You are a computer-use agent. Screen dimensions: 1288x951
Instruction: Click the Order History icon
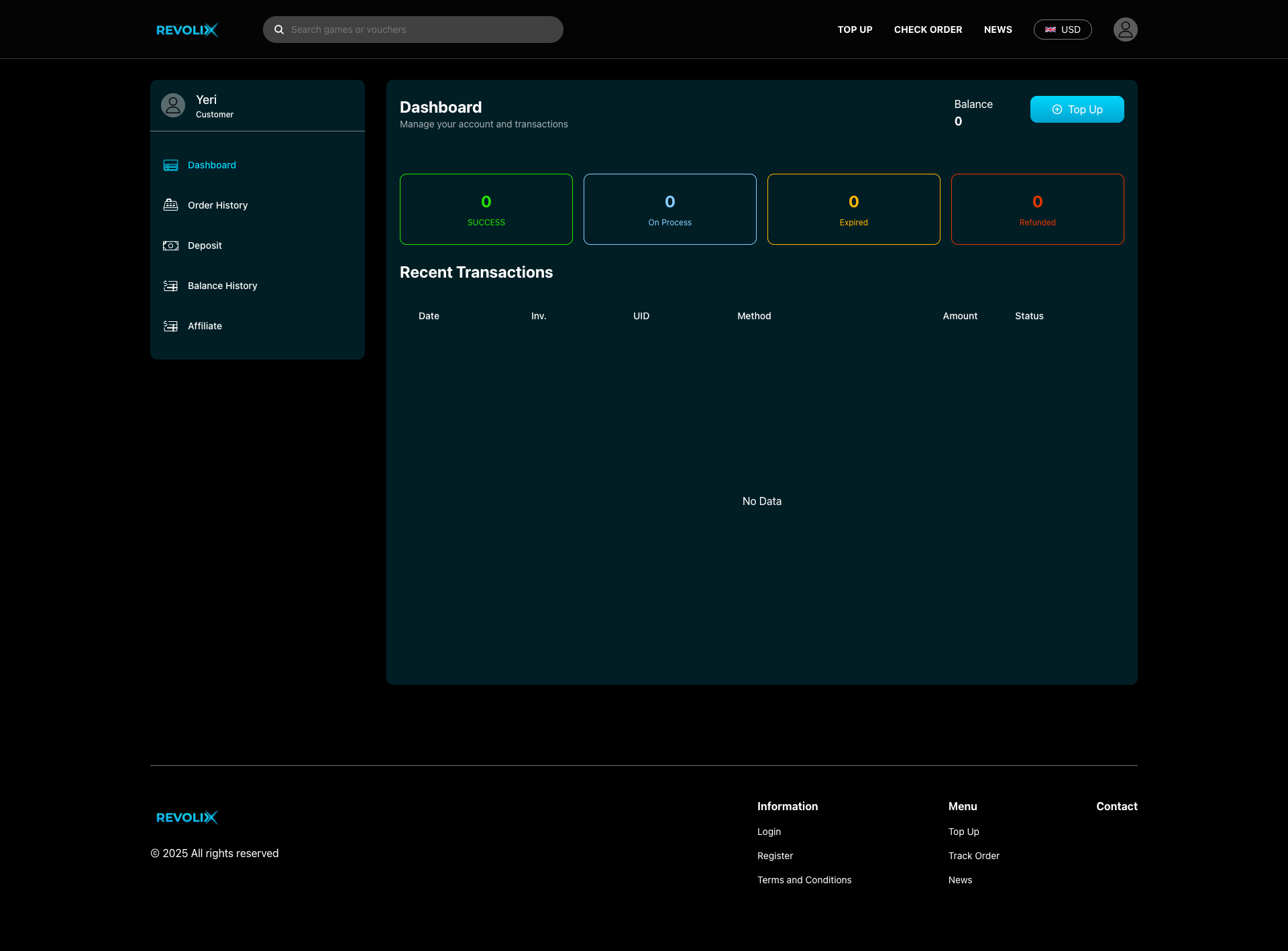tap(170, 205)
